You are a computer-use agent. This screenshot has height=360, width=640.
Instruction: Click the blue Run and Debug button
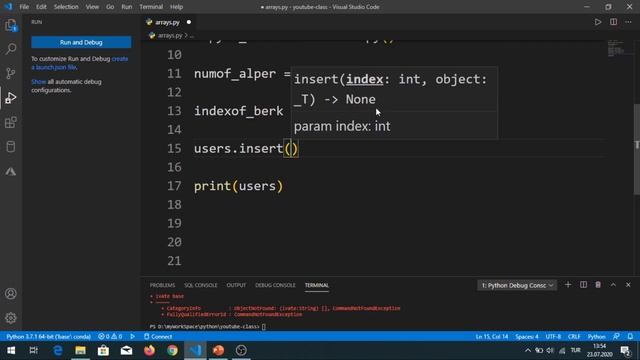pos(81,42)
